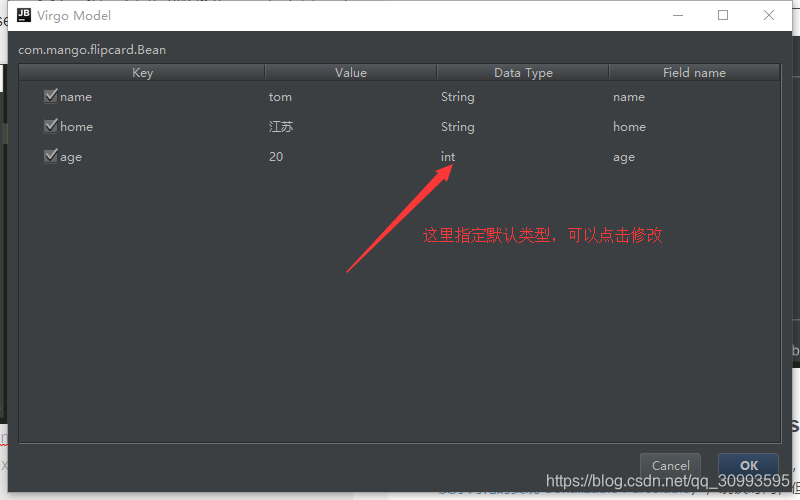Uncheck the age key checkbox

coord(51,156)
